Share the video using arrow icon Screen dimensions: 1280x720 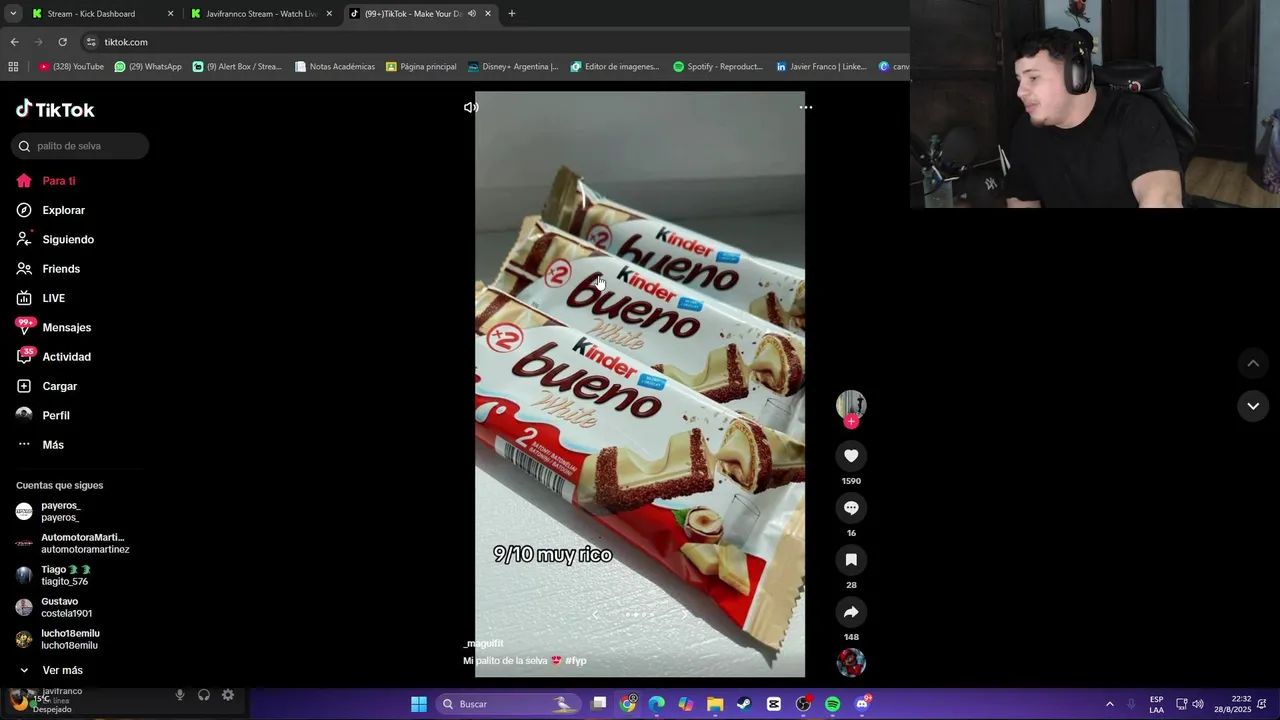coord(851,612)
